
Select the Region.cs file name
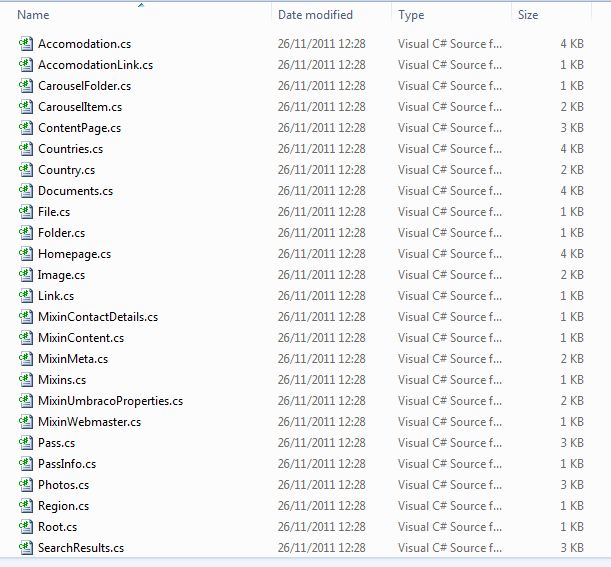tap(64, 507)
